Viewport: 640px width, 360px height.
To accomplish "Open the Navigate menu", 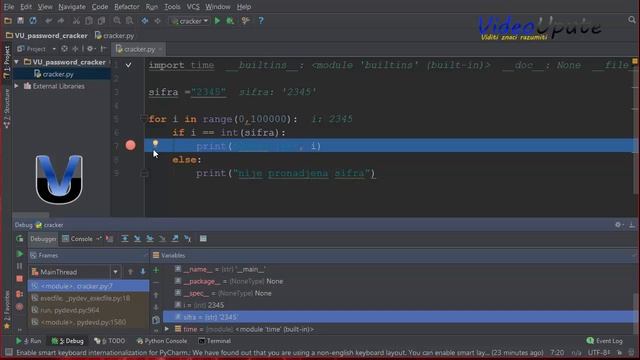I will click(72, 7).
